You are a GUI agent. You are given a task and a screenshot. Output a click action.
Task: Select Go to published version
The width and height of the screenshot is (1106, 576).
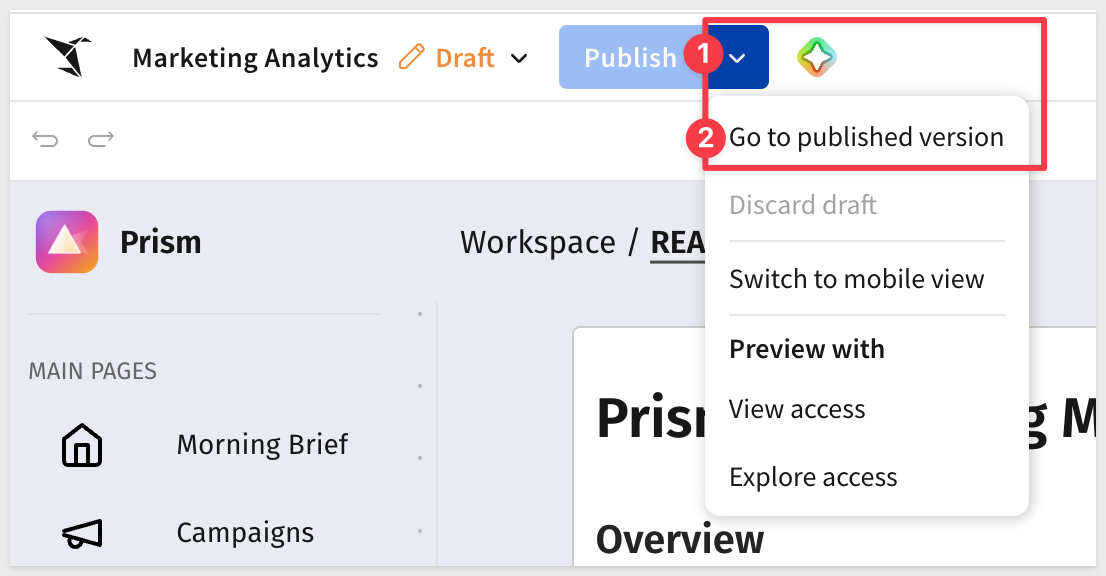866,137
